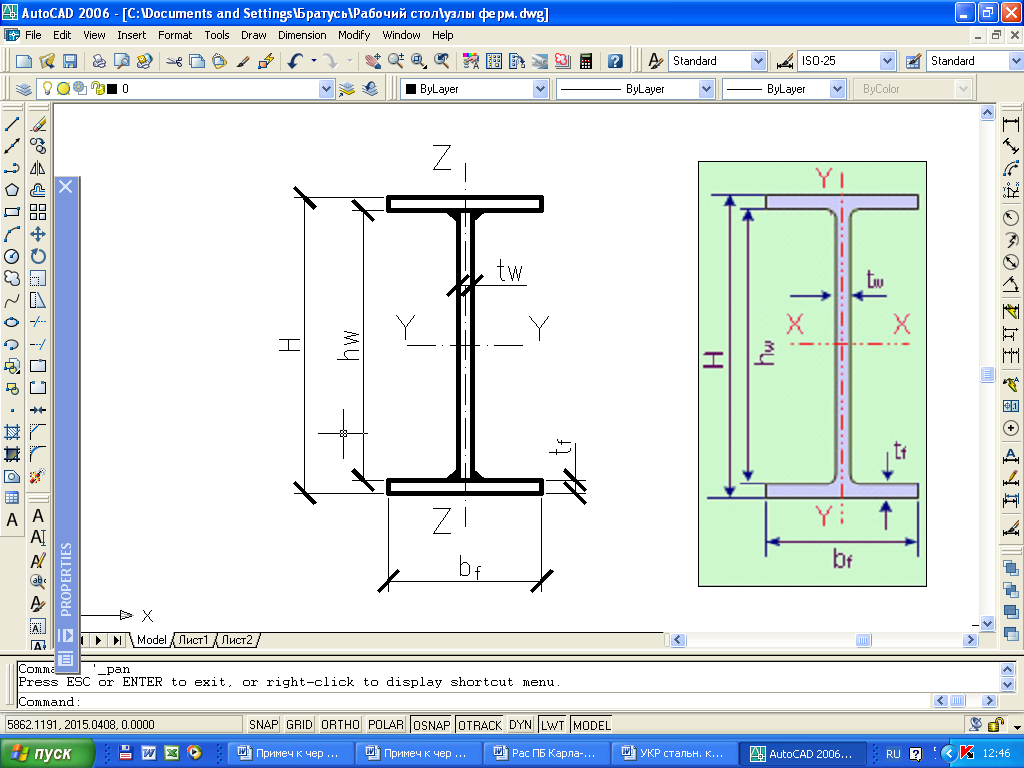
Task: Open the Dimension menu
Action: tap(302, 35)
